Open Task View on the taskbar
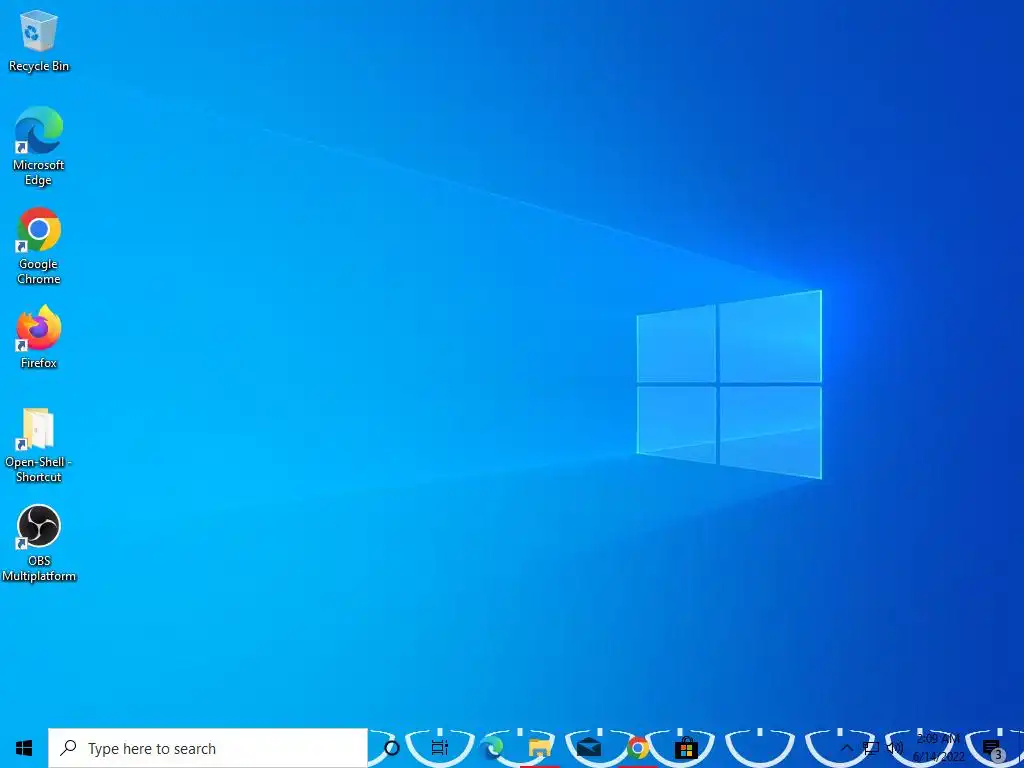 [440, 748]
